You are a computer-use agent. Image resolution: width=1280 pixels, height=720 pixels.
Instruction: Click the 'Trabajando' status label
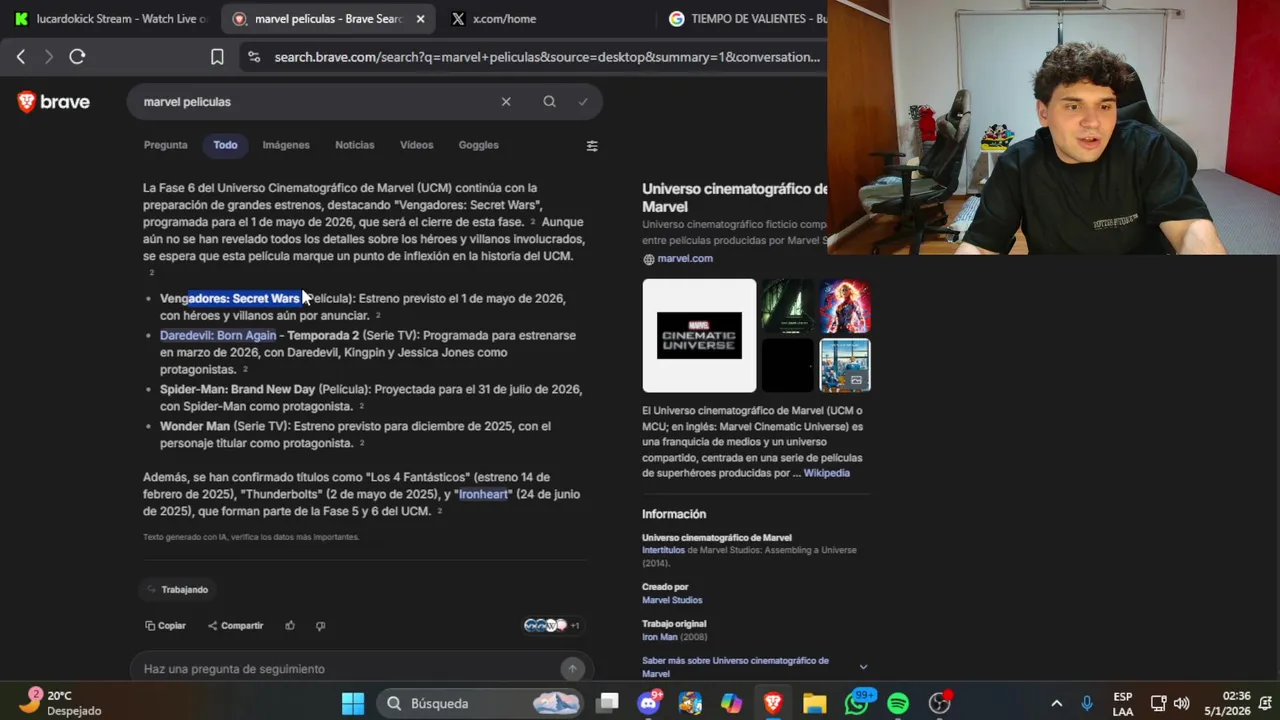[184, 590]
